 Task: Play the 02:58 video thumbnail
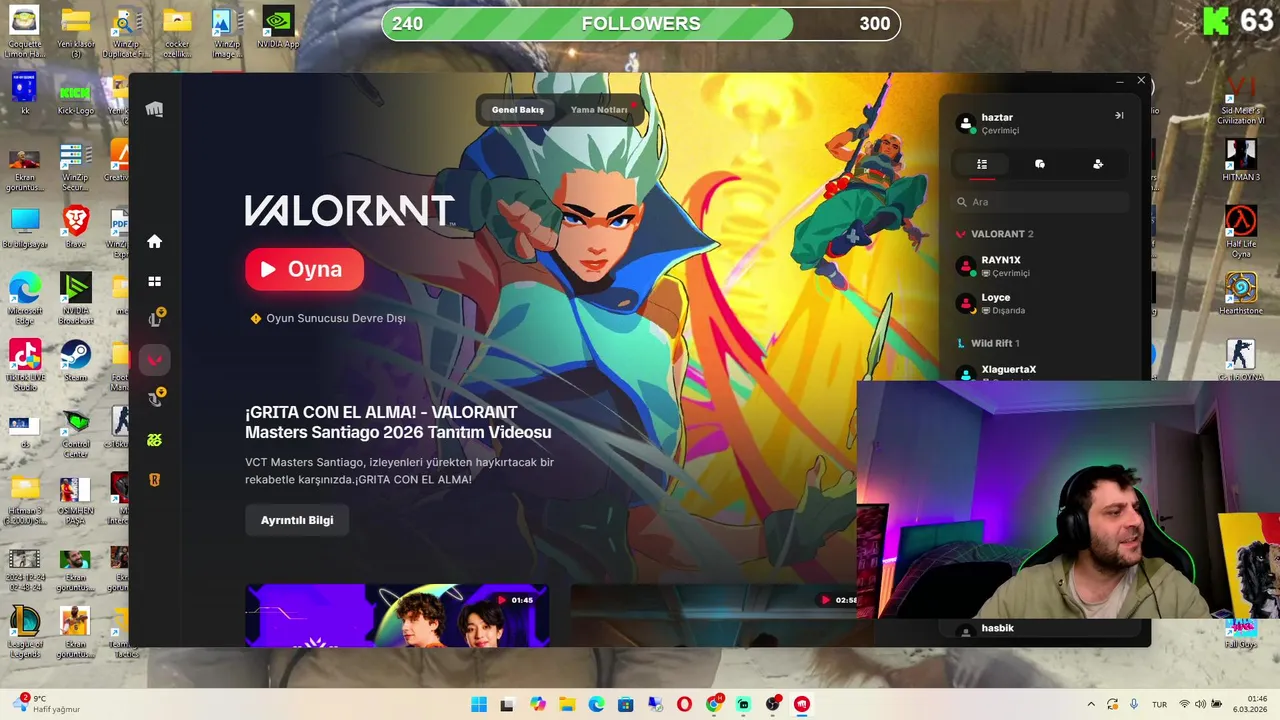click(x=714, y=615)
